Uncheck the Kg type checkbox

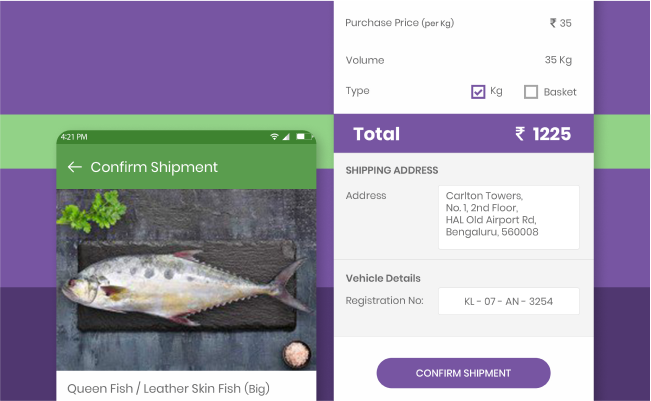pyautogui.click(x=478, y=92)
